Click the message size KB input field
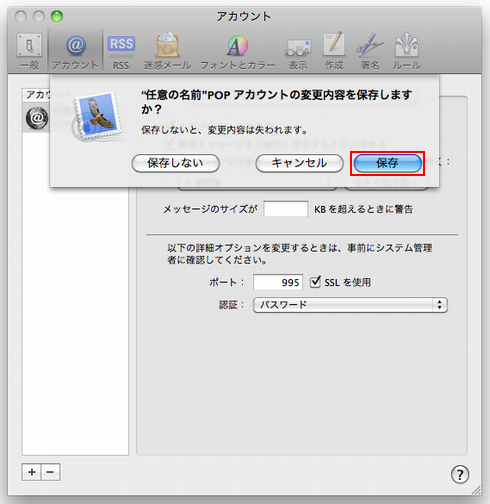 286,209
